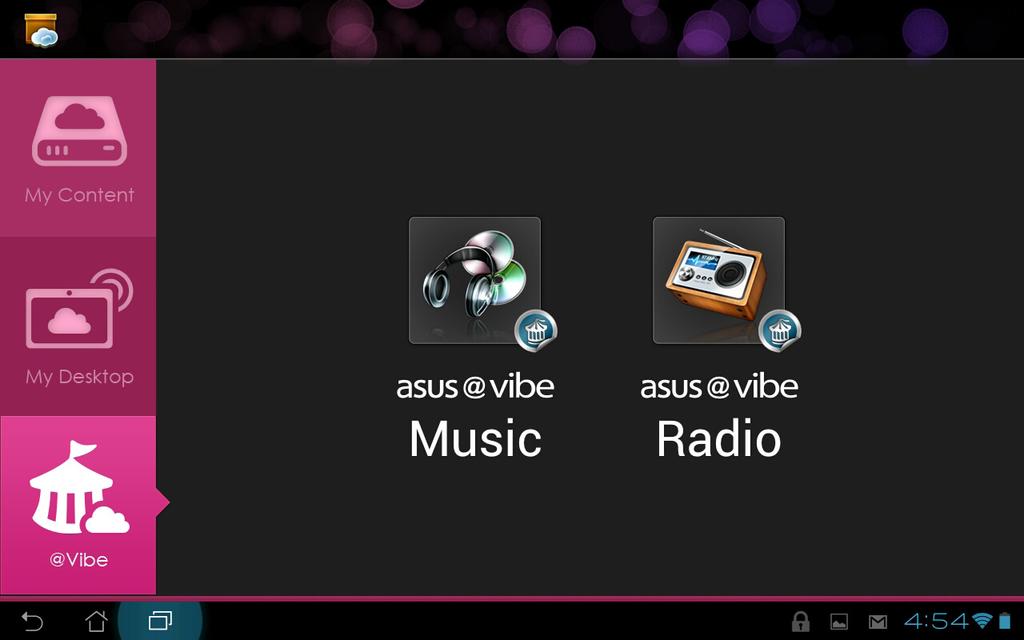Open the picture notification in the status bar
The height and width of the screenshot is (640, 1024).
pos(839,622)
